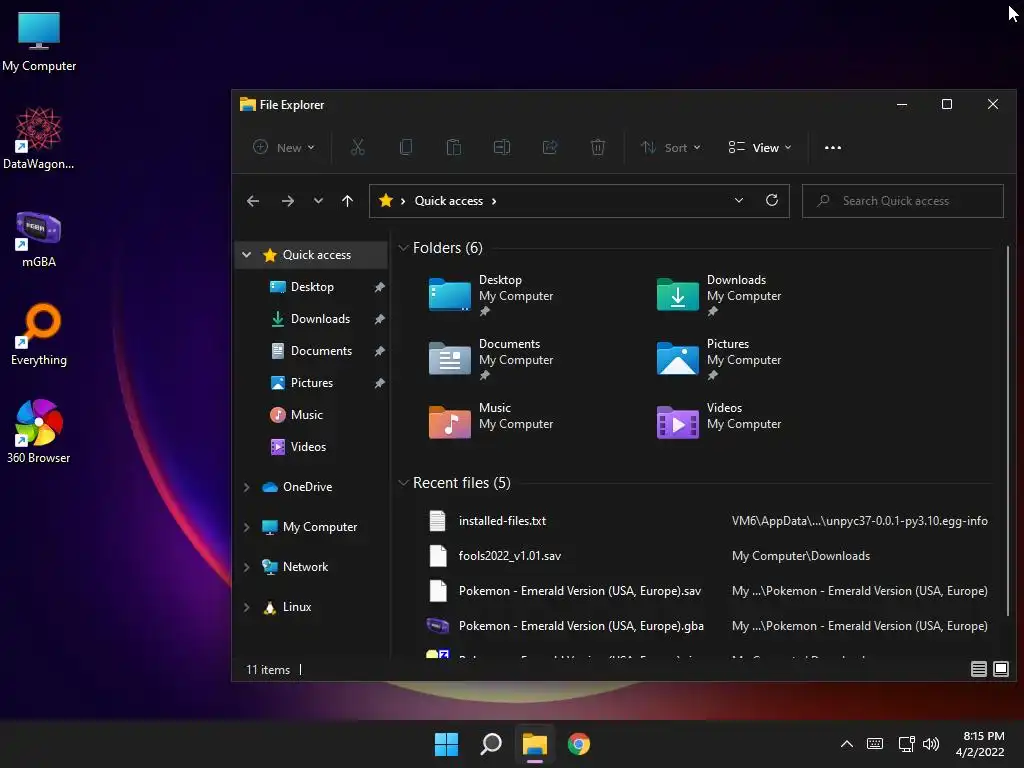Viewport: 1024px width, 768px height.
Task: Click the Share icon in toolbar
Action: tap(550, 148)
